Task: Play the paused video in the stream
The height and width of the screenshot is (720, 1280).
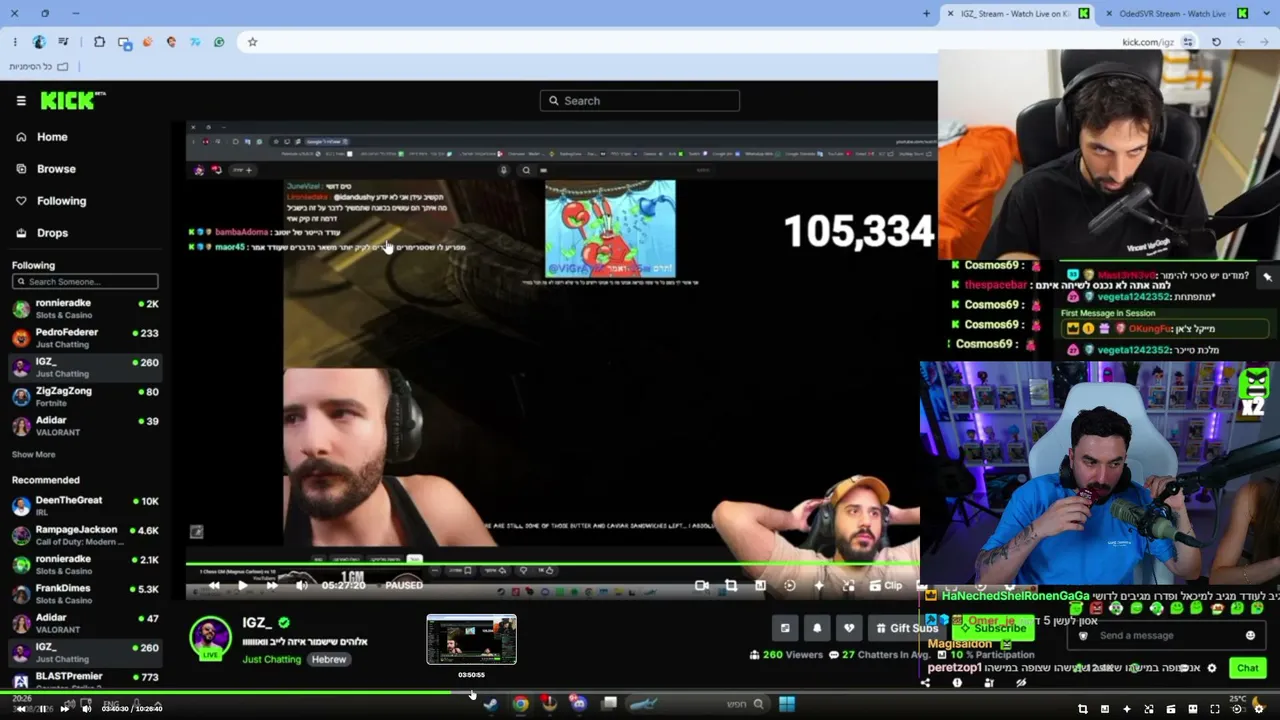Action: click(x=242, y=586)
